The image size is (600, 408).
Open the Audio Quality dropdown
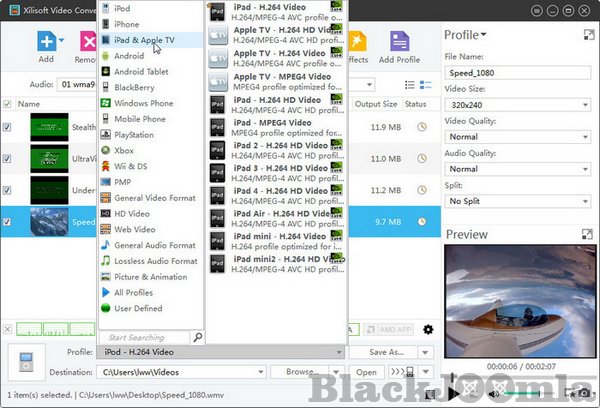pyautogui.click(x=515, y=169)
